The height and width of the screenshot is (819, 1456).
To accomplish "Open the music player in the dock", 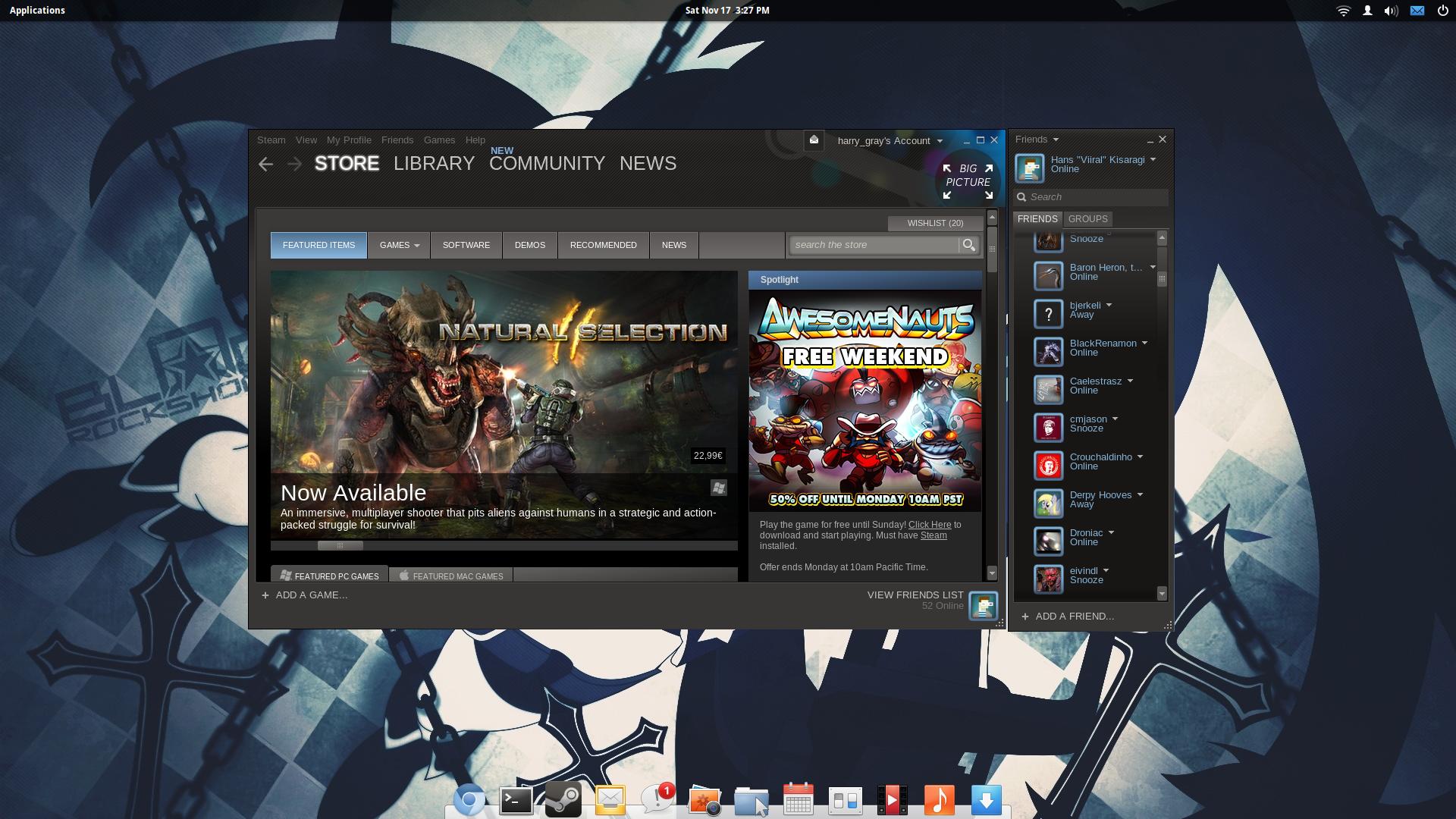I will 939,800.
